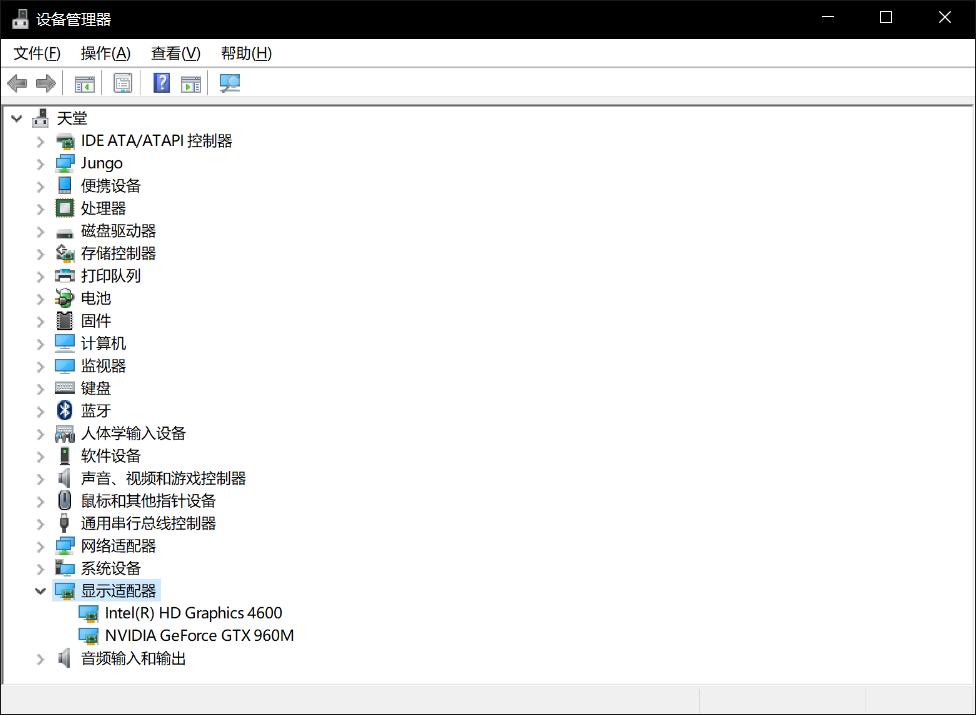Collapse the 天堂 root node
The width and height of the screenshot is (976, 715).
pyautogui.click(x=17, y=118)
